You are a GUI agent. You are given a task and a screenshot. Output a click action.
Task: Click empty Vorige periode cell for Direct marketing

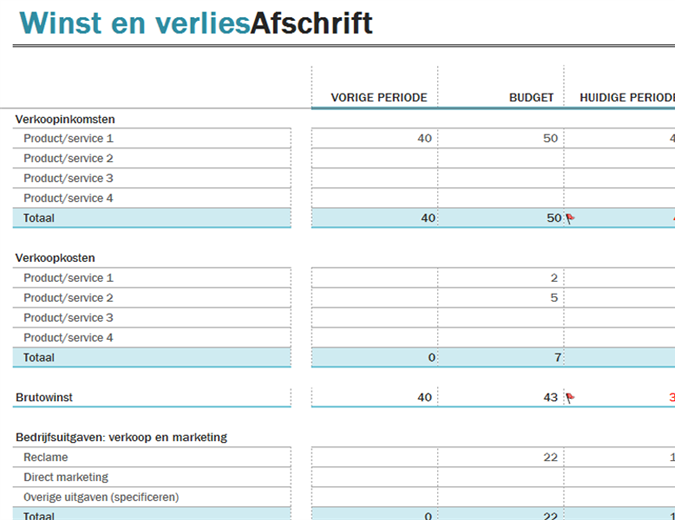(375, 477)
